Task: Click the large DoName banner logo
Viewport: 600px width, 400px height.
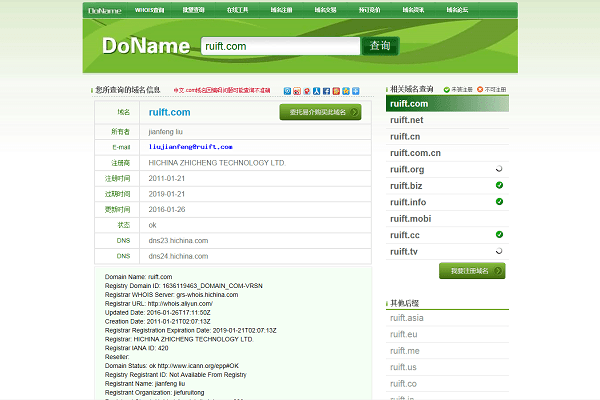Action: pos(146,46)
